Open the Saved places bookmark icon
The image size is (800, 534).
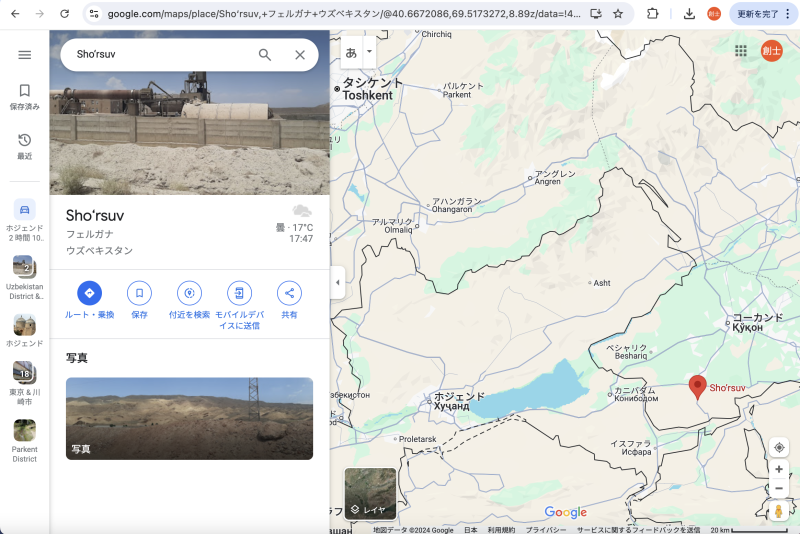[x=25, y=91]
